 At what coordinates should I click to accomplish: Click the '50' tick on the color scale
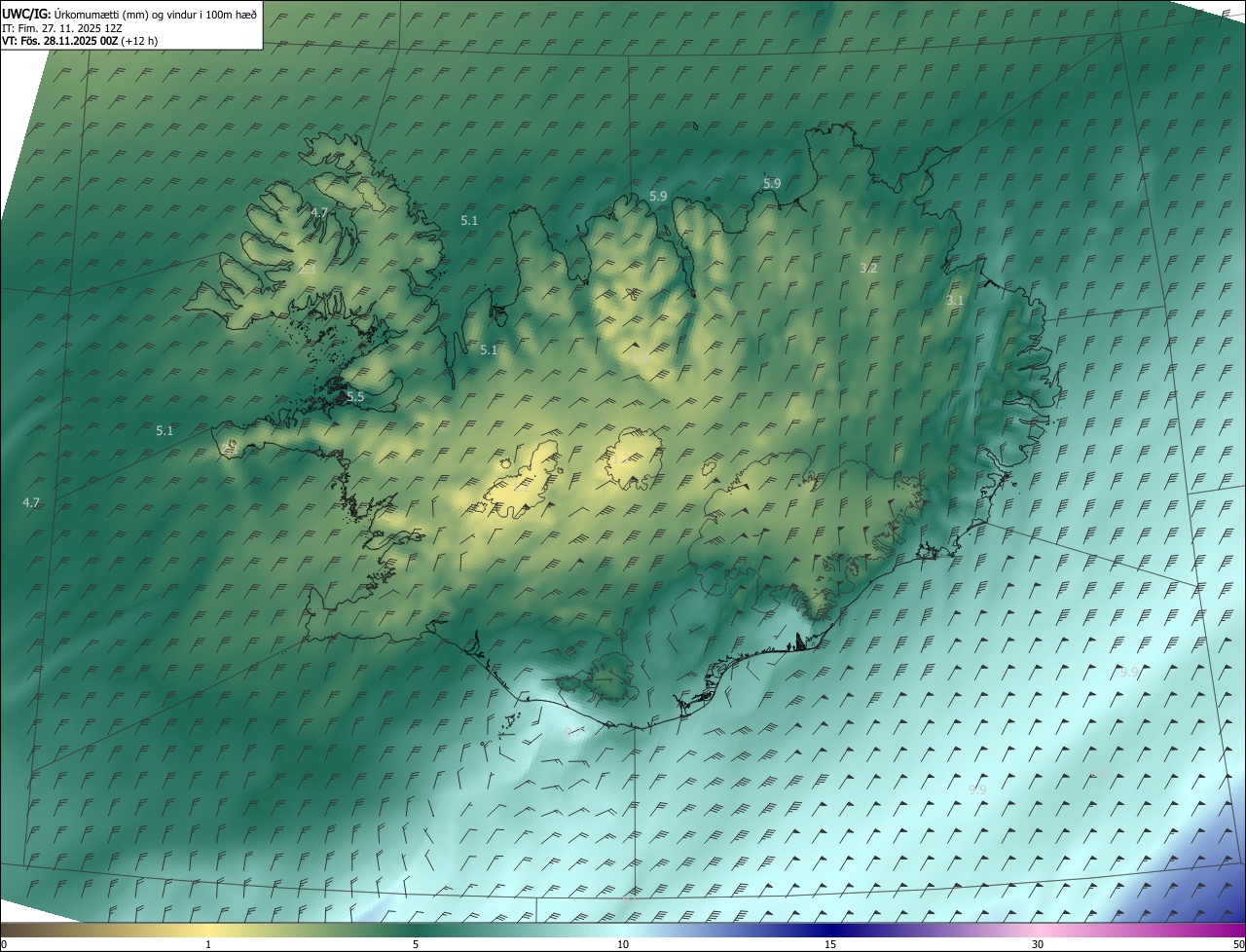point(1238,944)
